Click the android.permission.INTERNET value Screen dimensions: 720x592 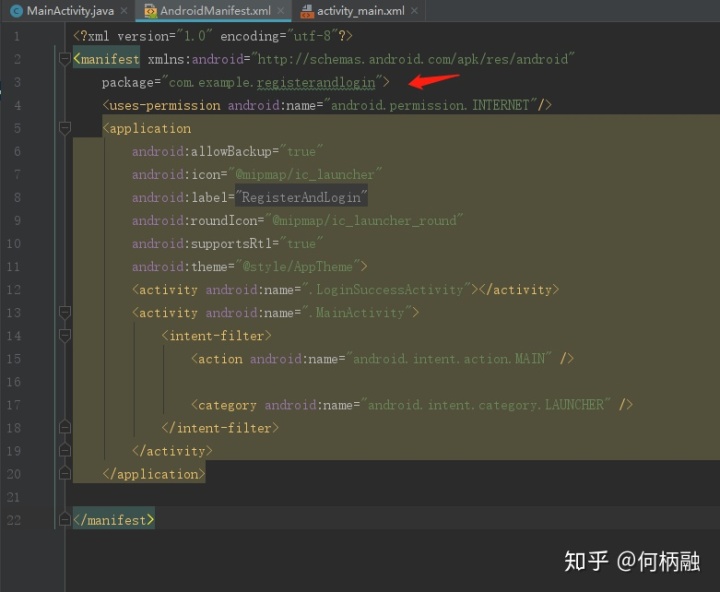tap(430, 106)
